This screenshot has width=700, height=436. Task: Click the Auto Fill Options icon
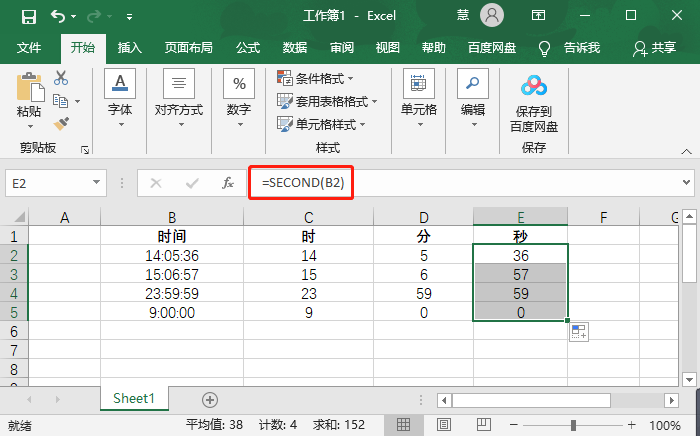tap(579, 333)
